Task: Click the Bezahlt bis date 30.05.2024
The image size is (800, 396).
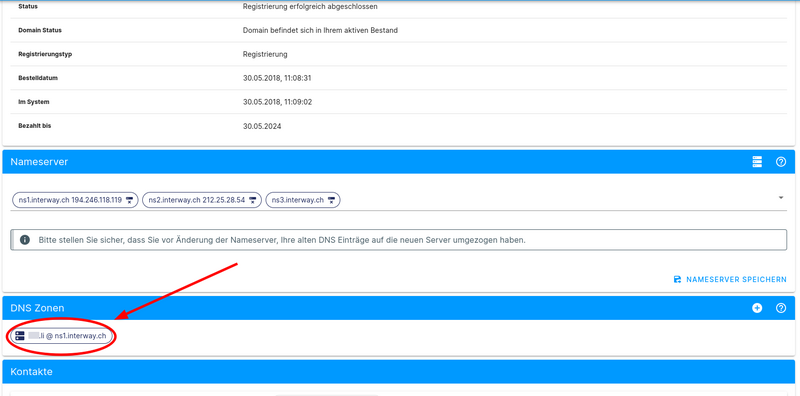Action: coord(262,126)
